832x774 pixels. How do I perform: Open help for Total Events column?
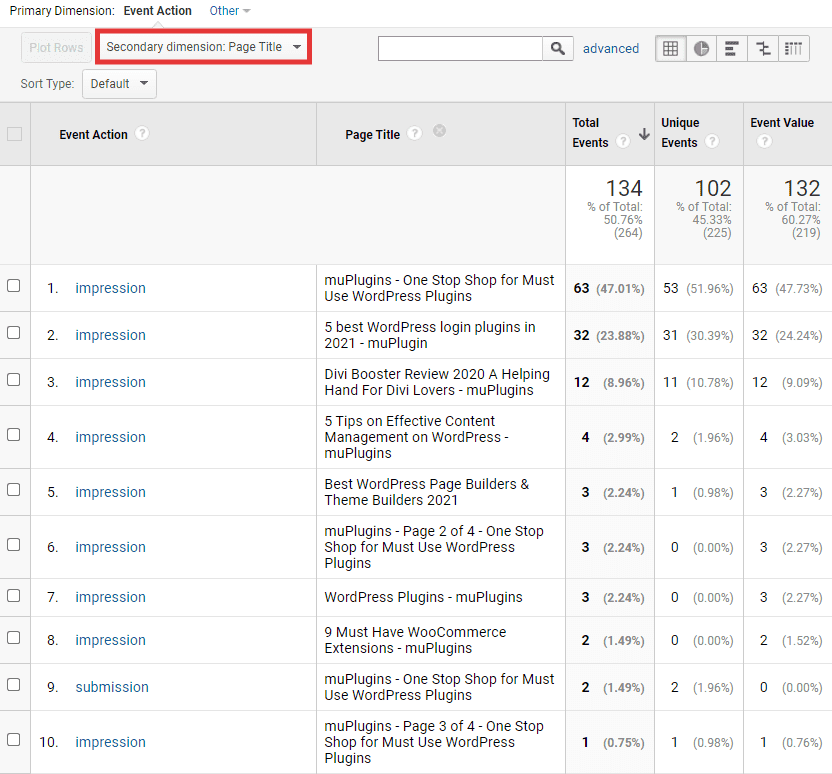pos(623,142)
